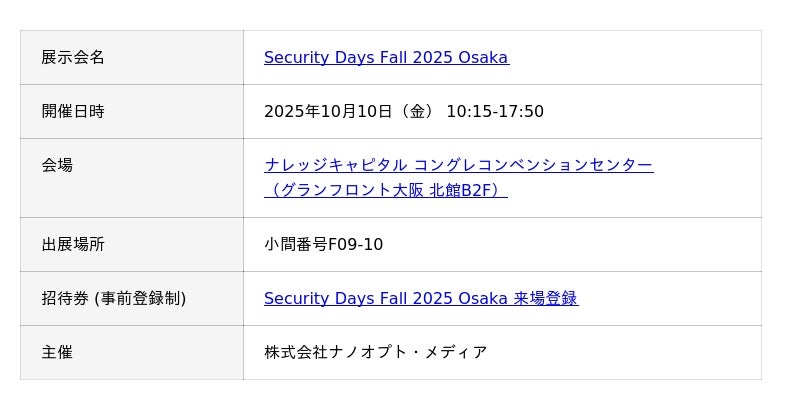Click the (事前登録制) note text
The width and height of the screenshot is (800, 410).
point(140,298)
